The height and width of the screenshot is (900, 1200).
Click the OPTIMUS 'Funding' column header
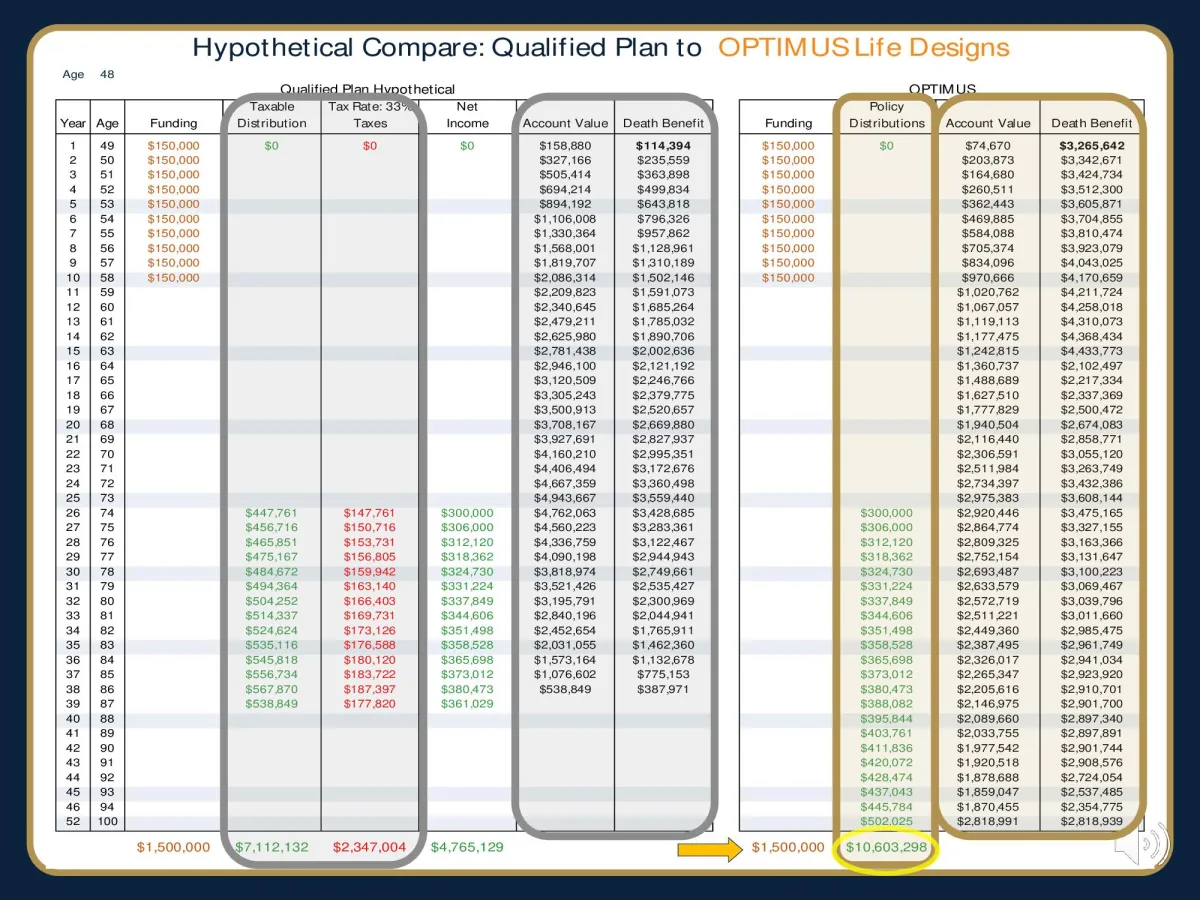pyautogui.click(x=788, y=123)
